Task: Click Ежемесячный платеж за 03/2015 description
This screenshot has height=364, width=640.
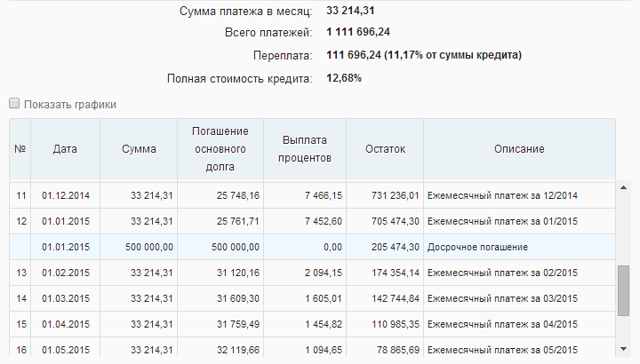Action: (502, 299)
